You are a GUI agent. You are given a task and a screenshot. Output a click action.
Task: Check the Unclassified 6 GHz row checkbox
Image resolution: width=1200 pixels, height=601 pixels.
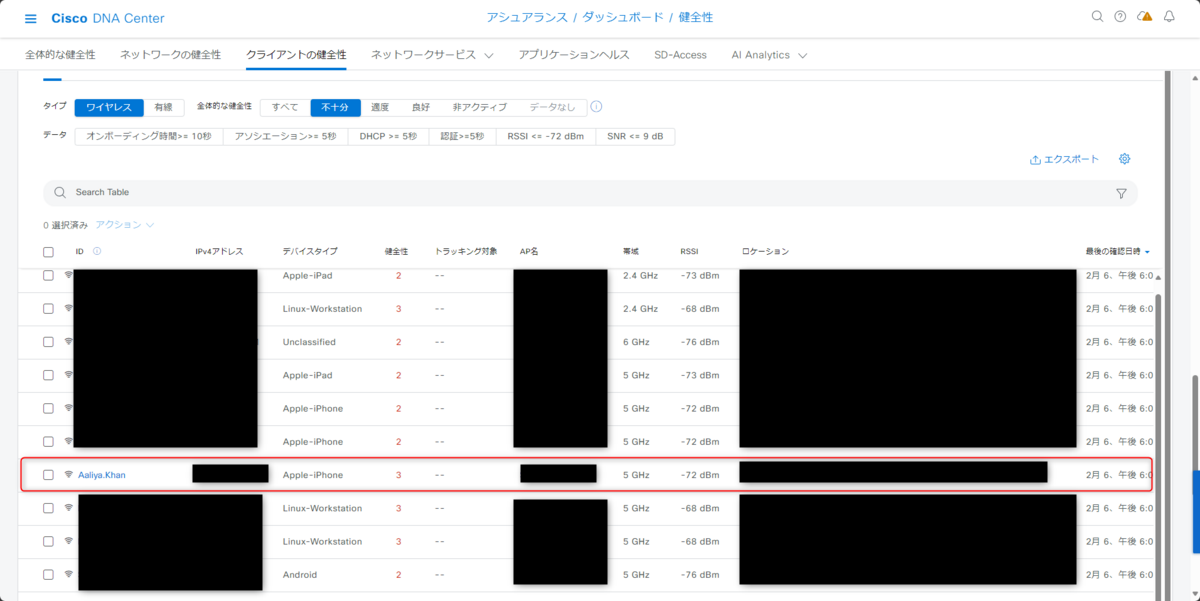pyautogui.click(x=48, y=342)
